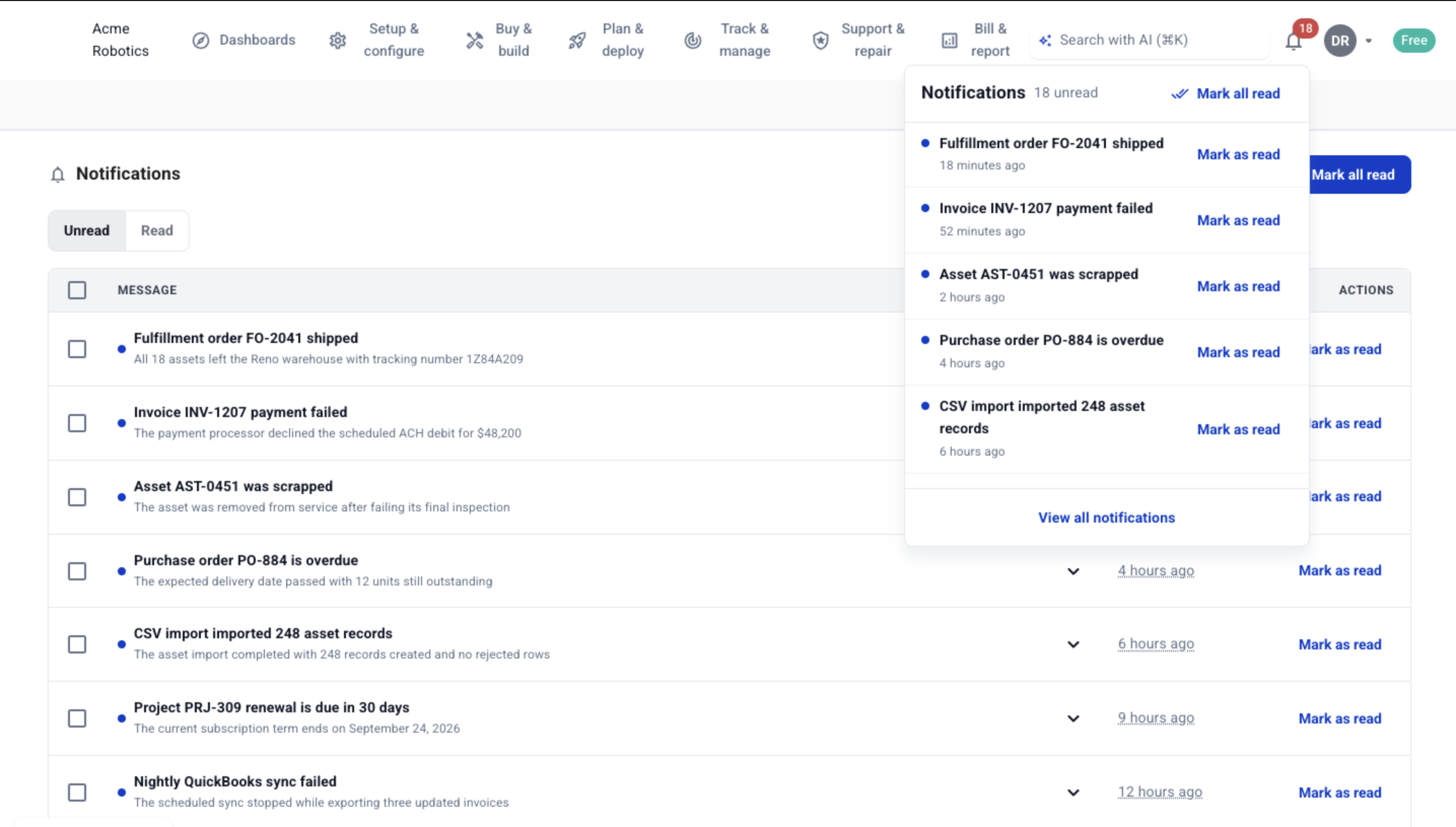Screen dimensions: 1456x827
Task: Click the Setup & configure gear icon
Action: point(338,40)
